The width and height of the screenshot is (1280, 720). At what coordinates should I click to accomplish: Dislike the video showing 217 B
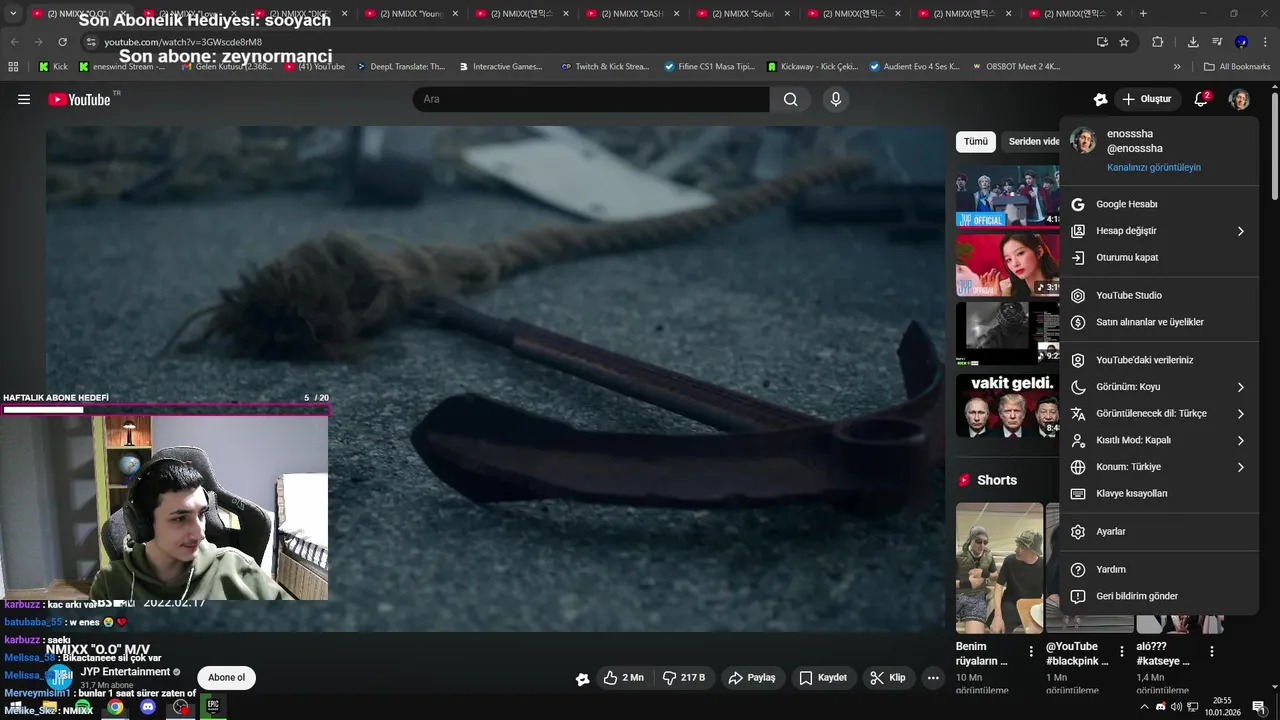pos(684,678)
